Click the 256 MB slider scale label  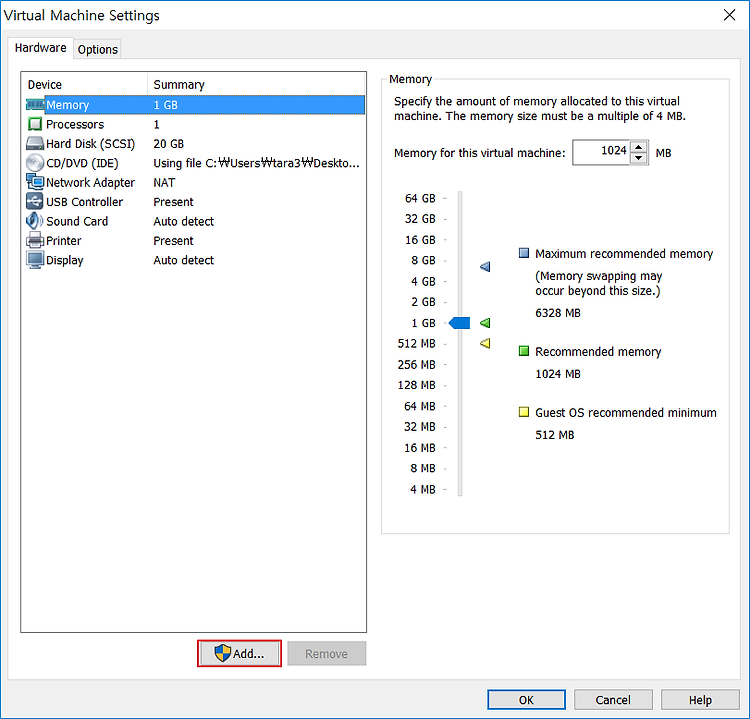(417, 365)
